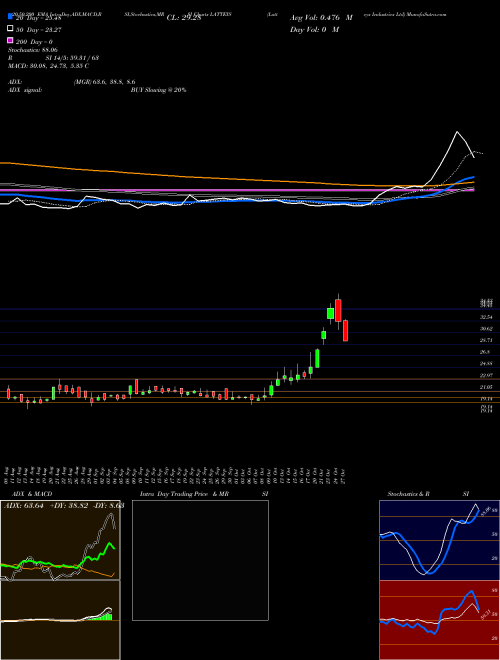Click the '+DY: 38.82' value

pos(69,506)
